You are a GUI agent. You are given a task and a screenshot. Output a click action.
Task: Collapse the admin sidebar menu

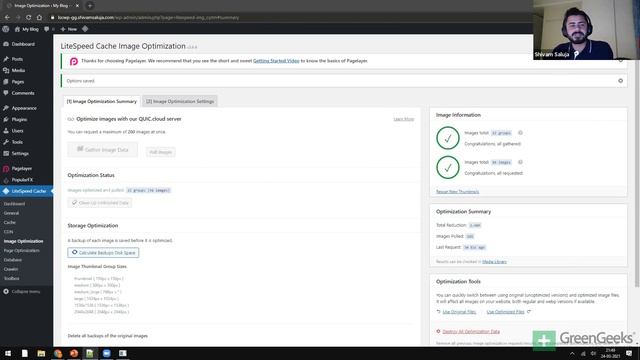coord(22,291)
